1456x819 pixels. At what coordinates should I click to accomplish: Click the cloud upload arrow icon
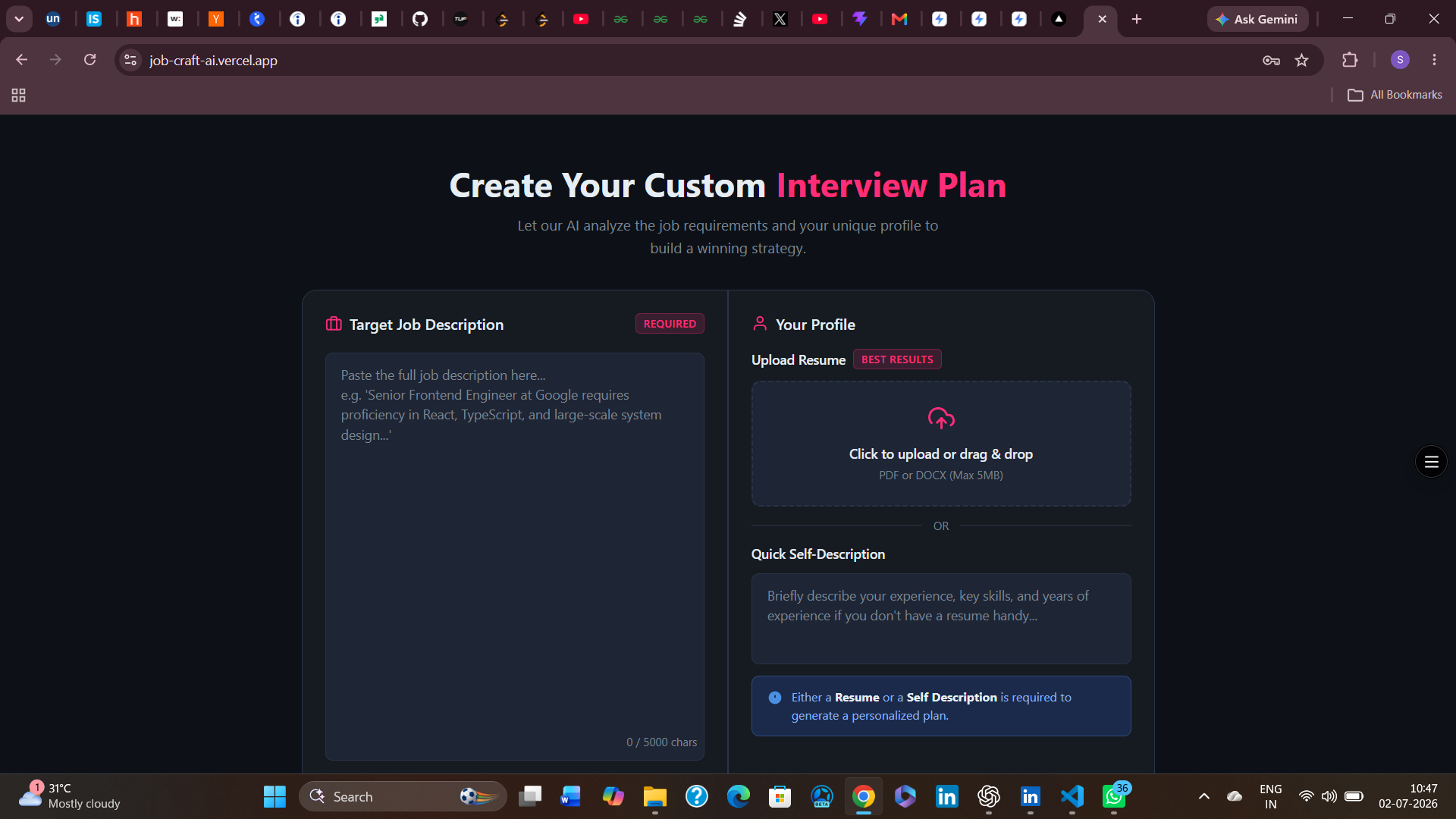coord(941,418)
